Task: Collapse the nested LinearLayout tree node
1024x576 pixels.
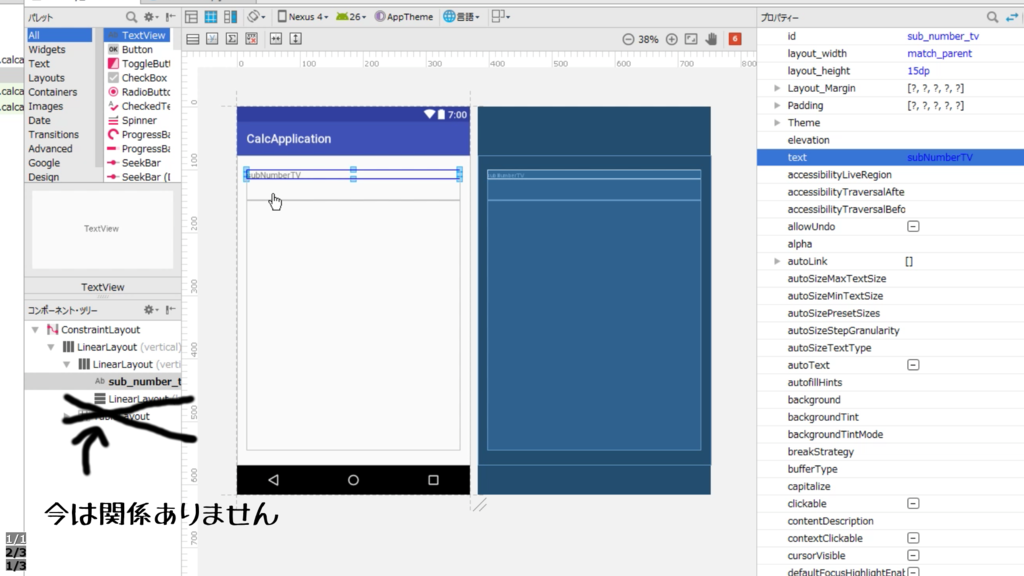Action: pyautogui.click(x=67, y=364)
